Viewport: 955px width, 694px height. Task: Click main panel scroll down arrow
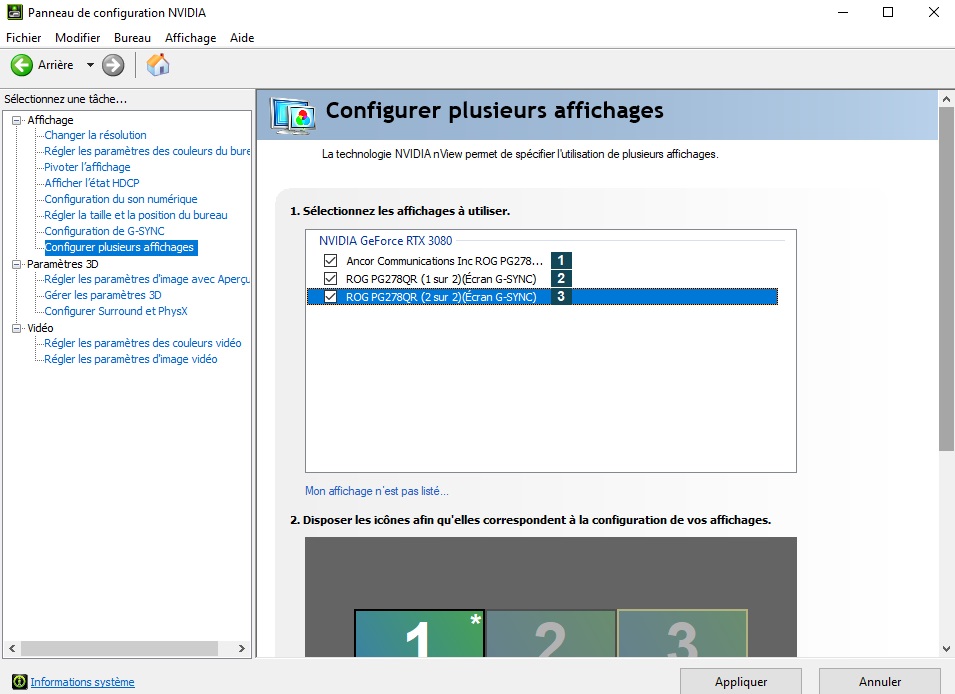(946, 649)
